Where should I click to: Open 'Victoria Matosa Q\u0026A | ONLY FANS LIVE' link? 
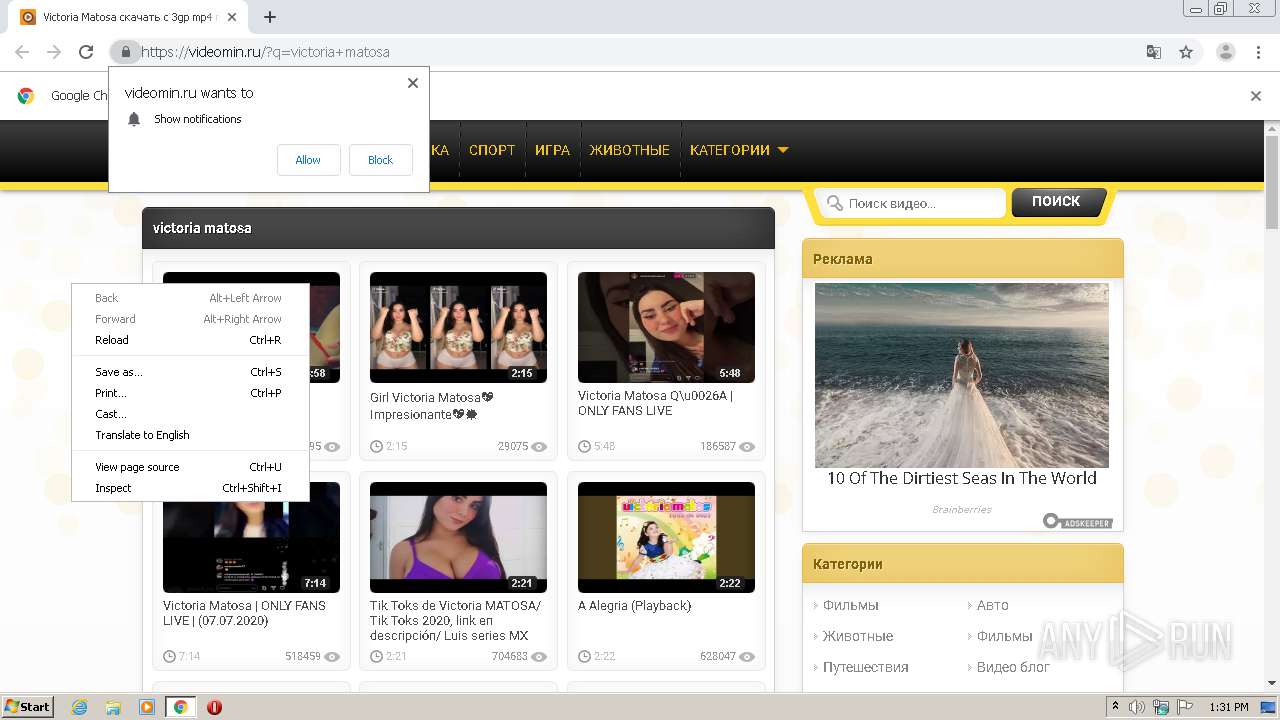tap(655, 403)
